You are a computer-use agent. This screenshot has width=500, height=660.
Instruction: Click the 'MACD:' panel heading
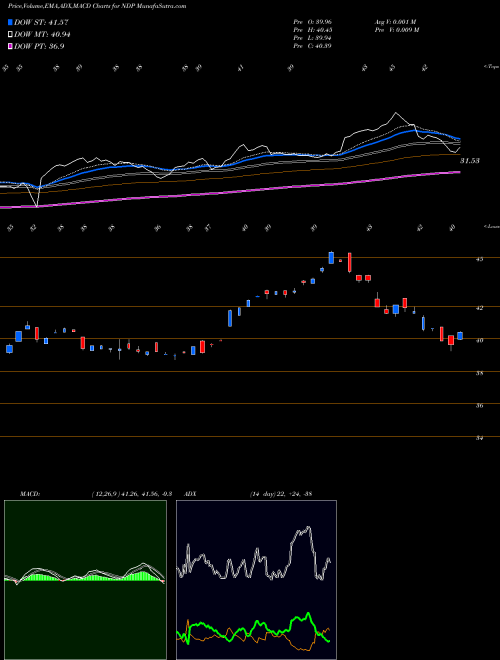click(29, 494)
